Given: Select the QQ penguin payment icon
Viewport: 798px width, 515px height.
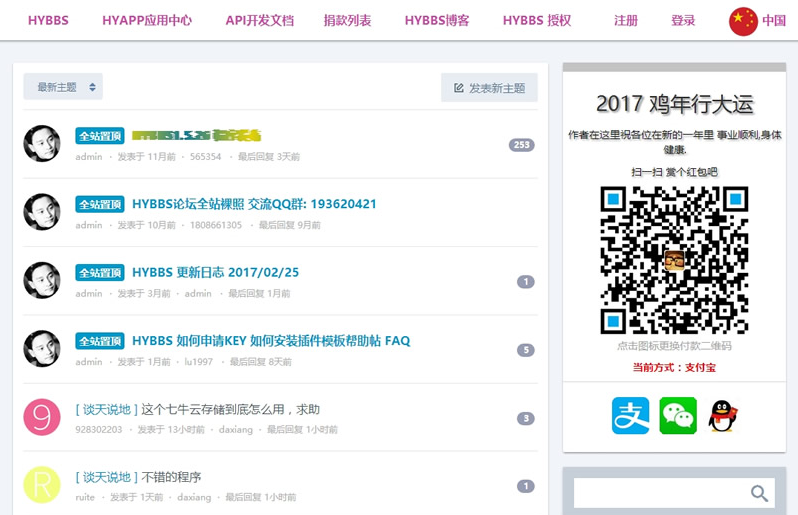Looking at the screenshot, I should [723, 416].
